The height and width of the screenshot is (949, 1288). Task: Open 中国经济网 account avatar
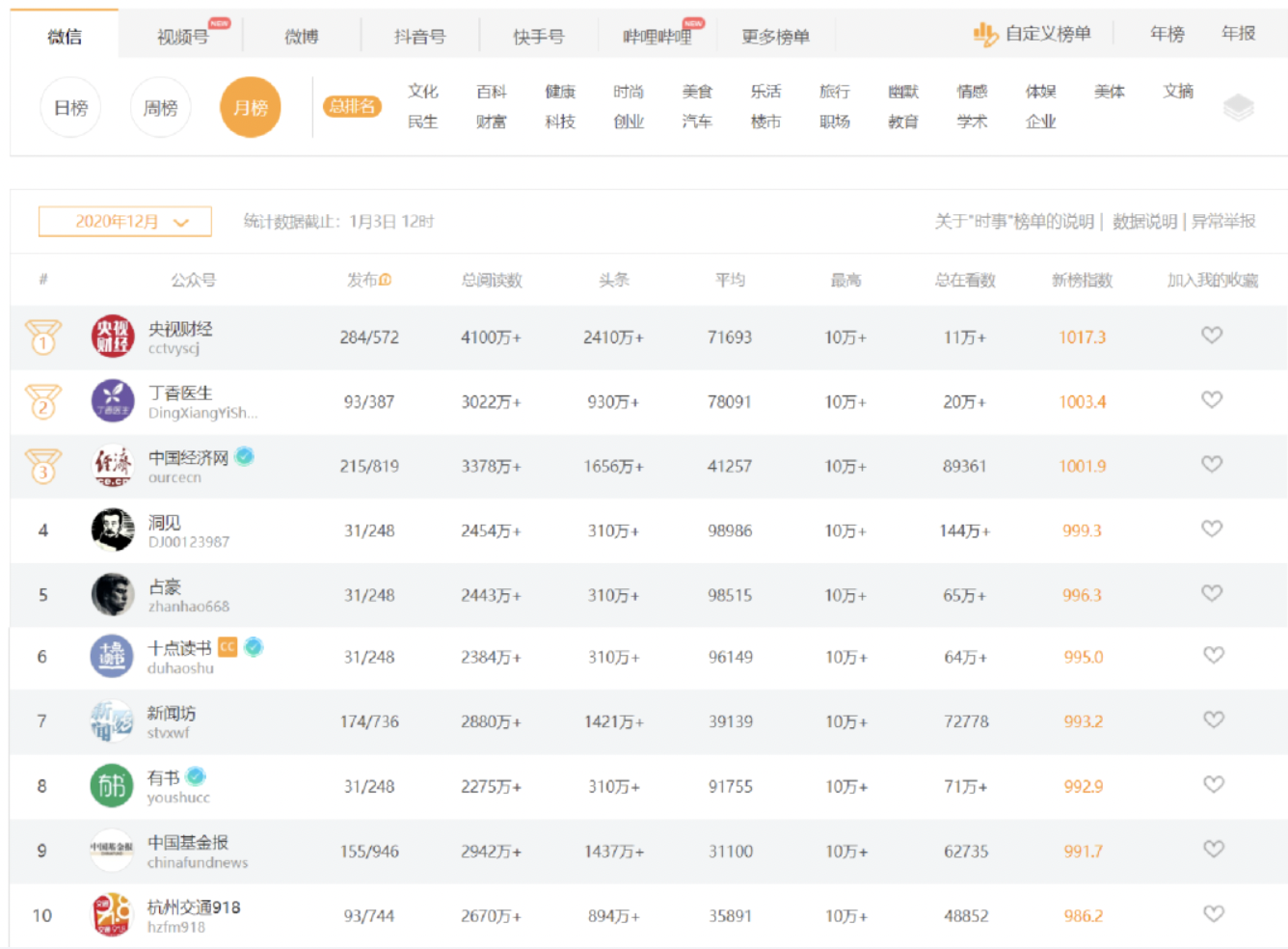click(x=113, y=466)
